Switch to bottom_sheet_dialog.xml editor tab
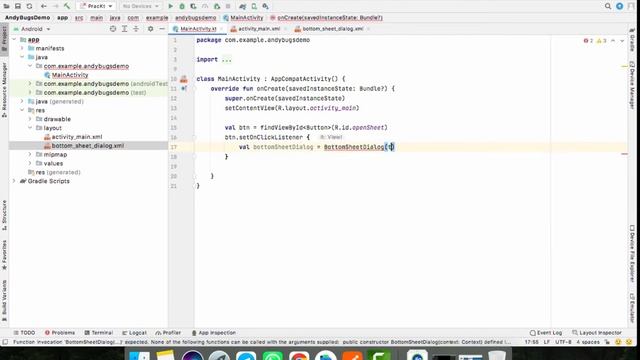The width and height of the screenshot is (640, 360). tap(332, 29)
